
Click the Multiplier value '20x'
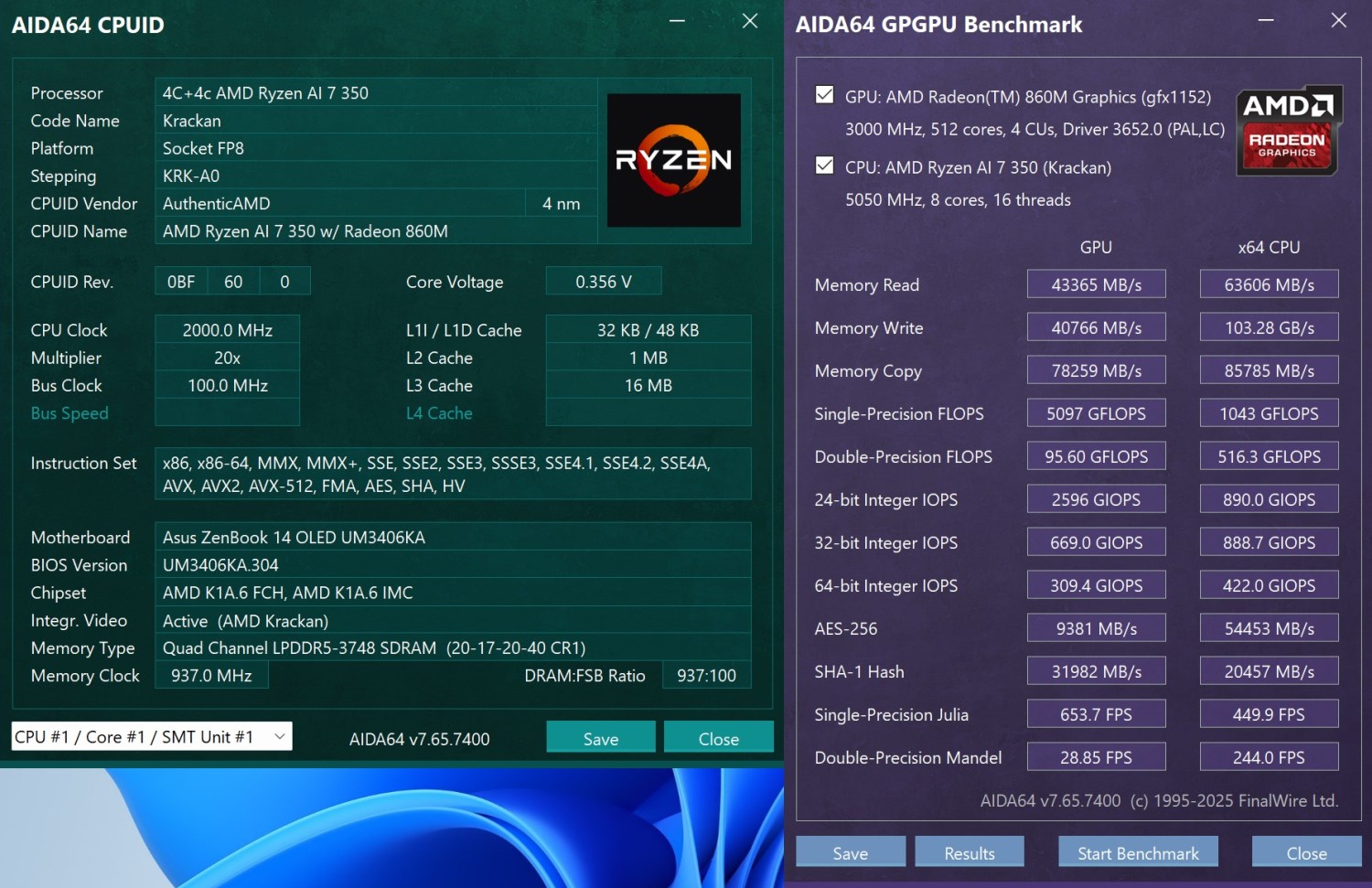(228, 358)
